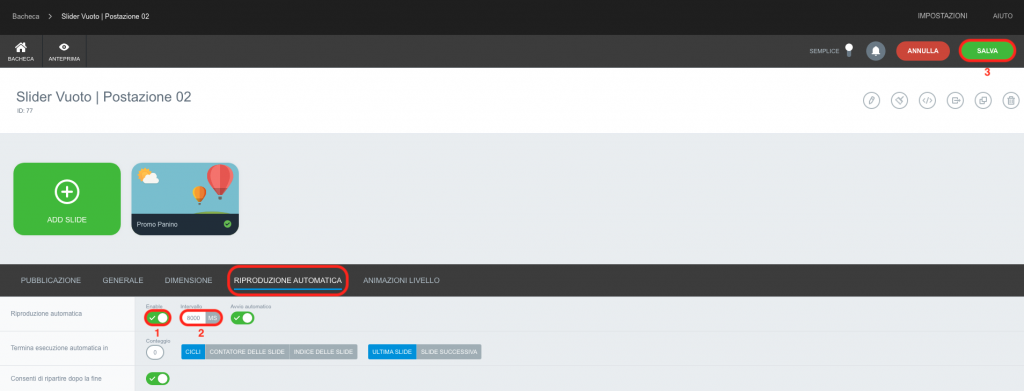Toggle the Semplice mode switch
The height and width of the screenshot is (391, 1024).
click(x=849, y=50)
